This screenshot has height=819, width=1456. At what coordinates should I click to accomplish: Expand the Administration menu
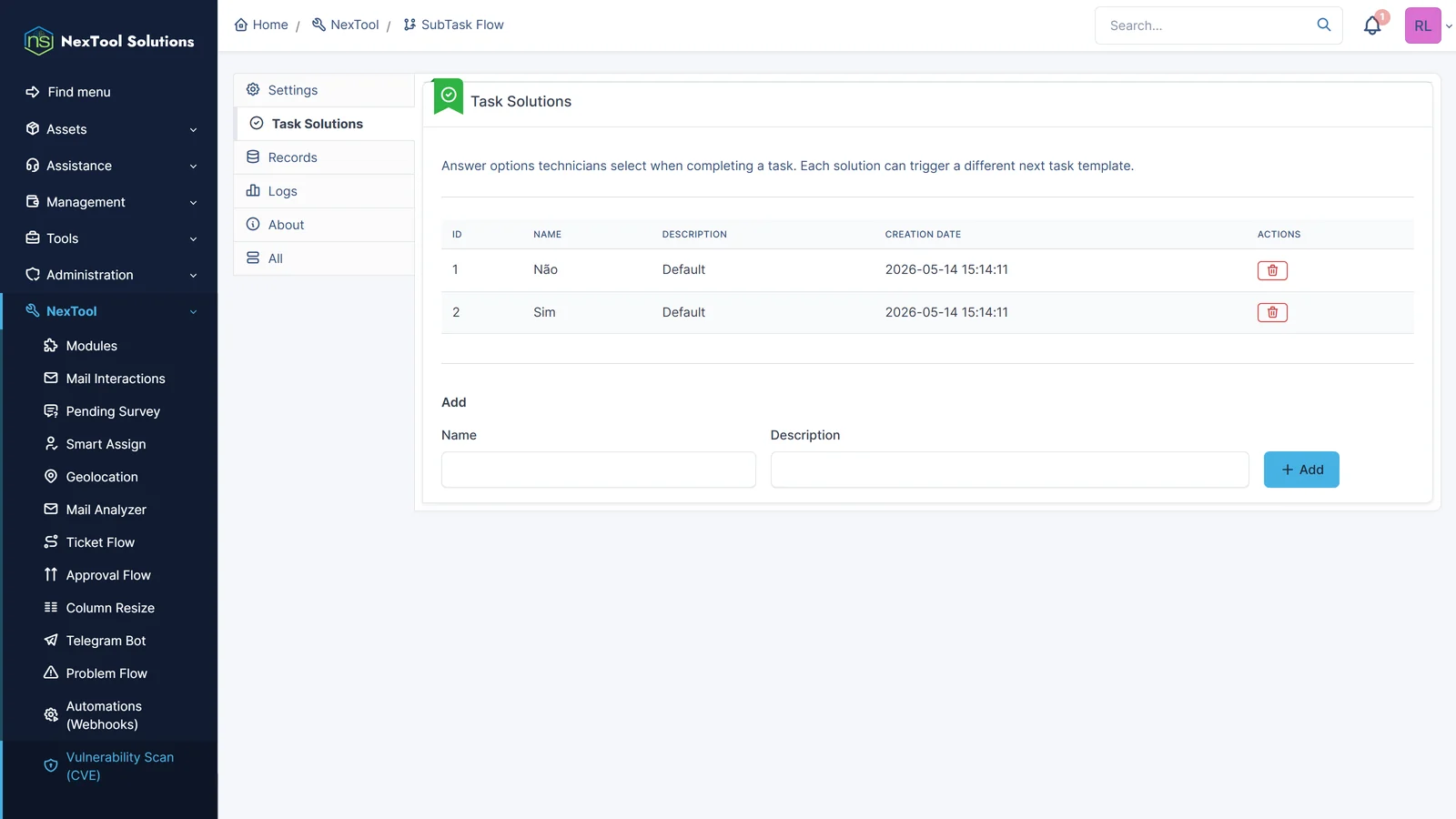109,275
